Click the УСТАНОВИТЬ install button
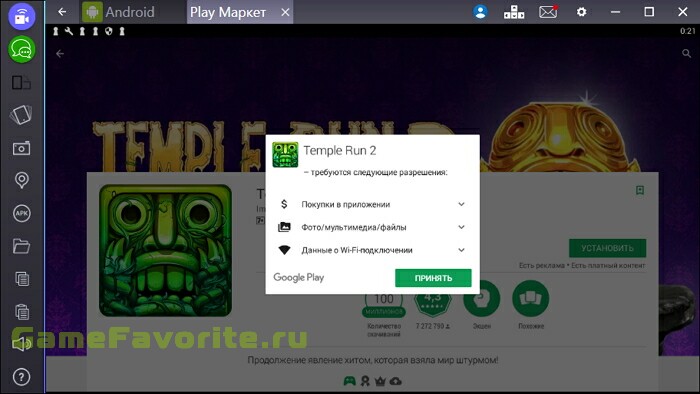Image resolution: width=700 pixels, height=394 pixels. tap(607, 248)
